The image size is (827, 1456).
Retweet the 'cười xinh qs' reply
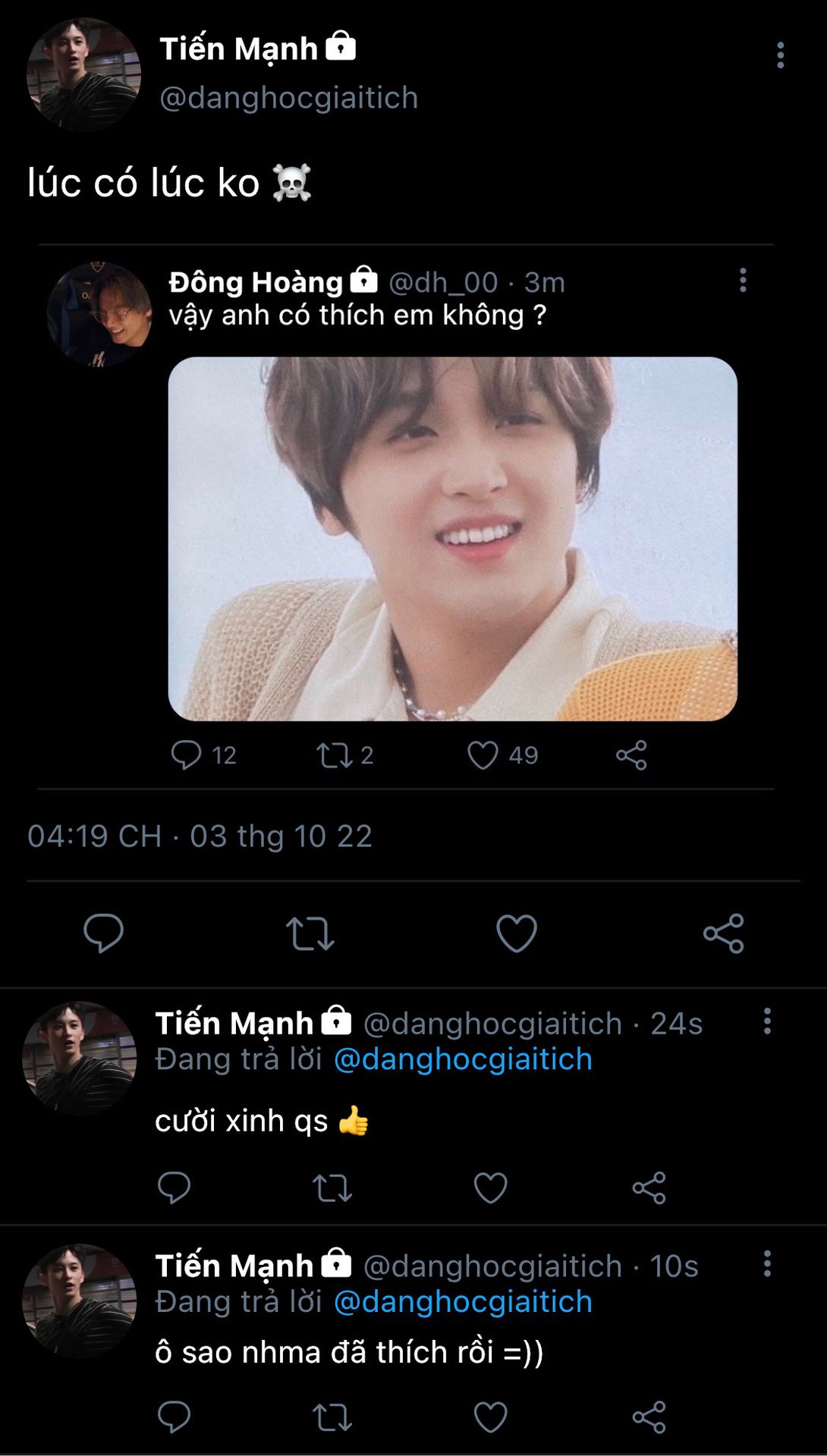pyautogui.click(x=332, y=1188)
